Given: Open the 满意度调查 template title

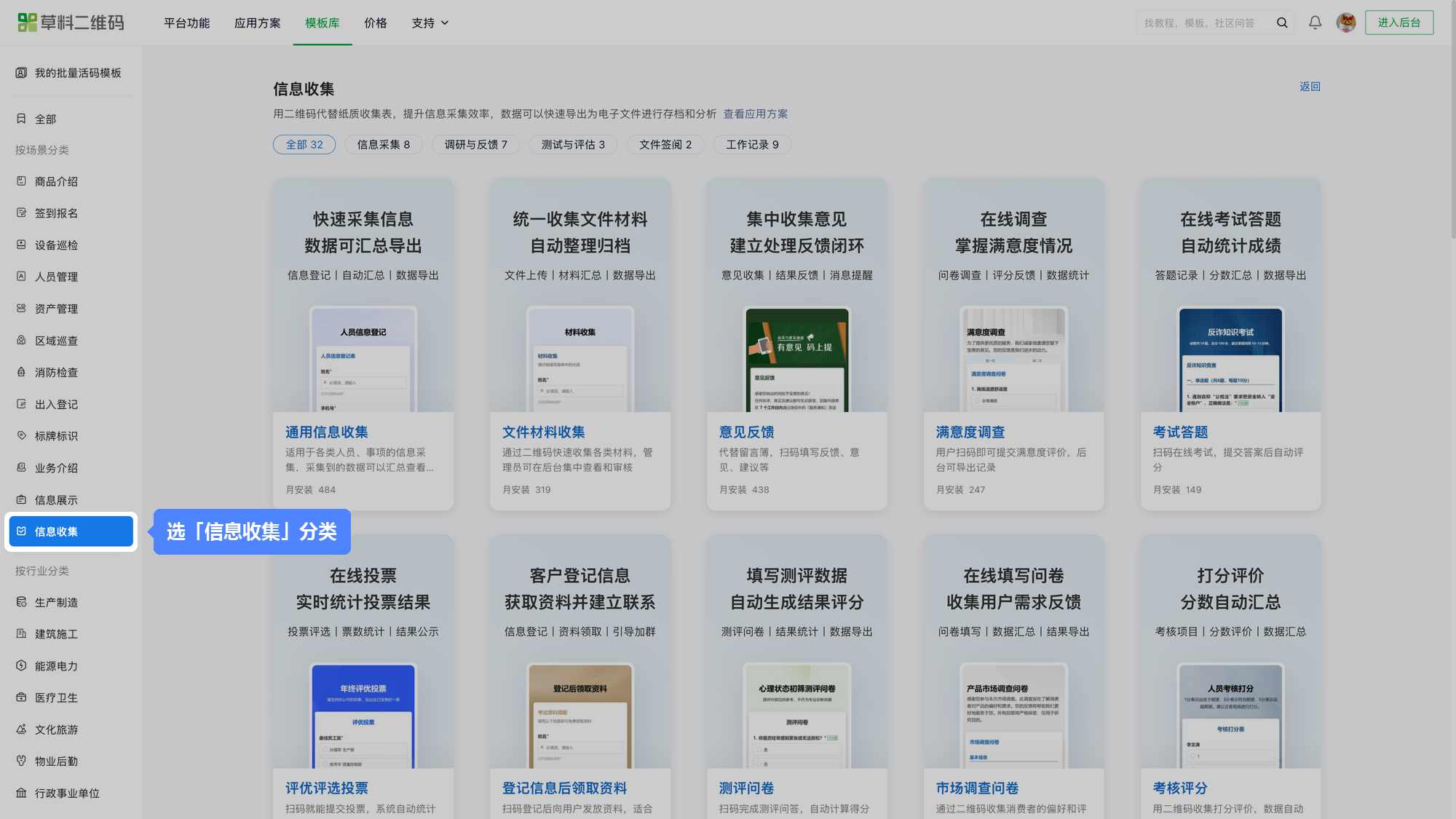Looking at the screenshot, I should (970, 432).
